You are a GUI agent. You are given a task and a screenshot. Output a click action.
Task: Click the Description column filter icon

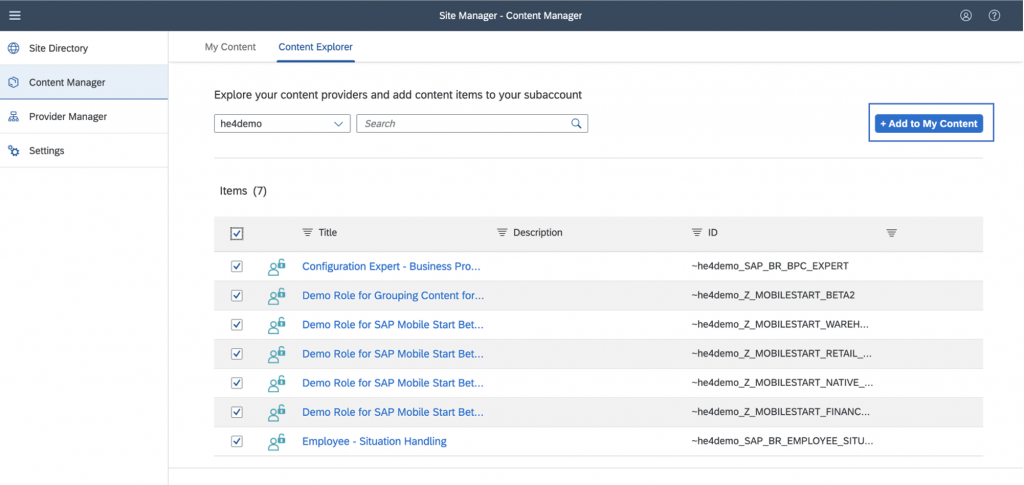click(502, 232)
